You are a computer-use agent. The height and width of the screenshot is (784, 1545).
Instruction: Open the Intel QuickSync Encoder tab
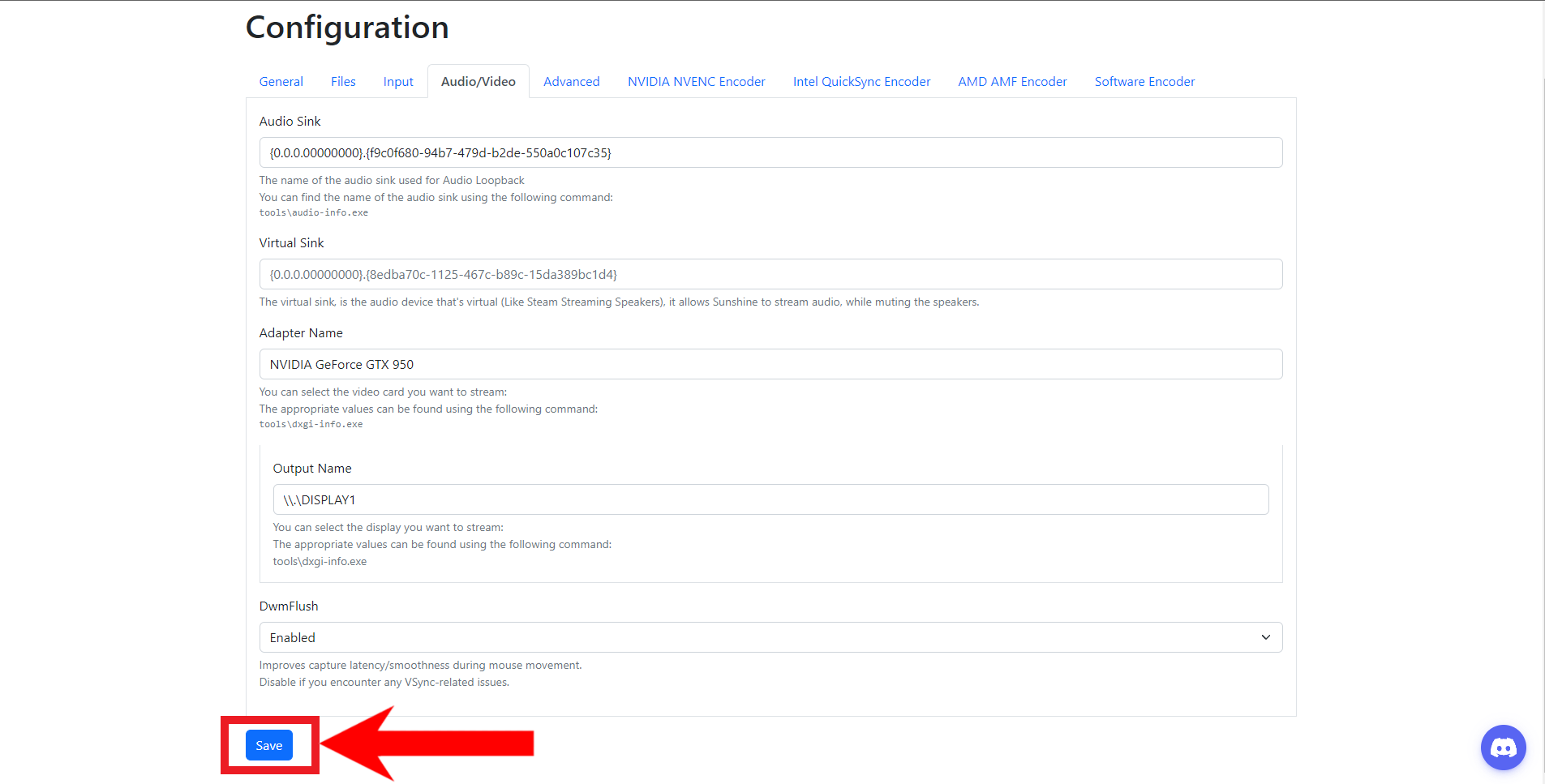click(861, 82)
